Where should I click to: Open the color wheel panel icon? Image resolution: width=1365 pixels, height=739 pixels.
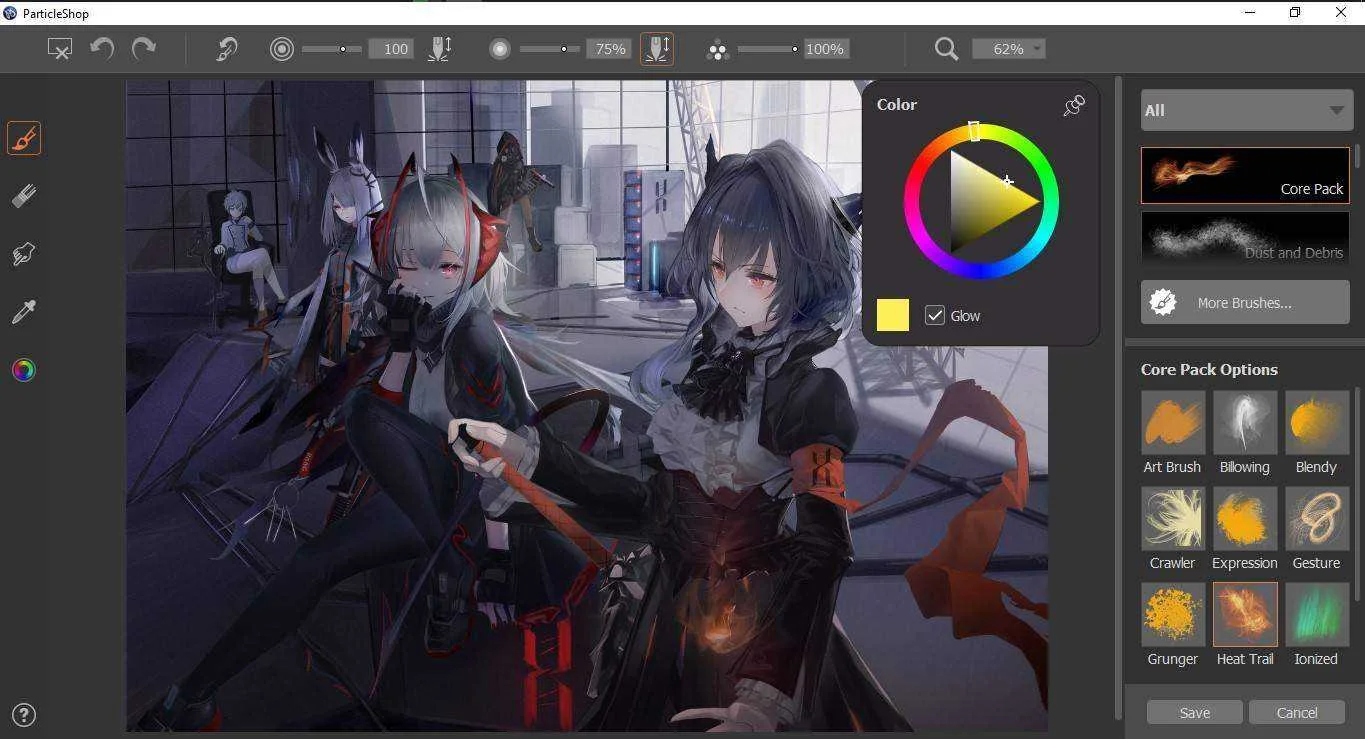coord(24,370)
